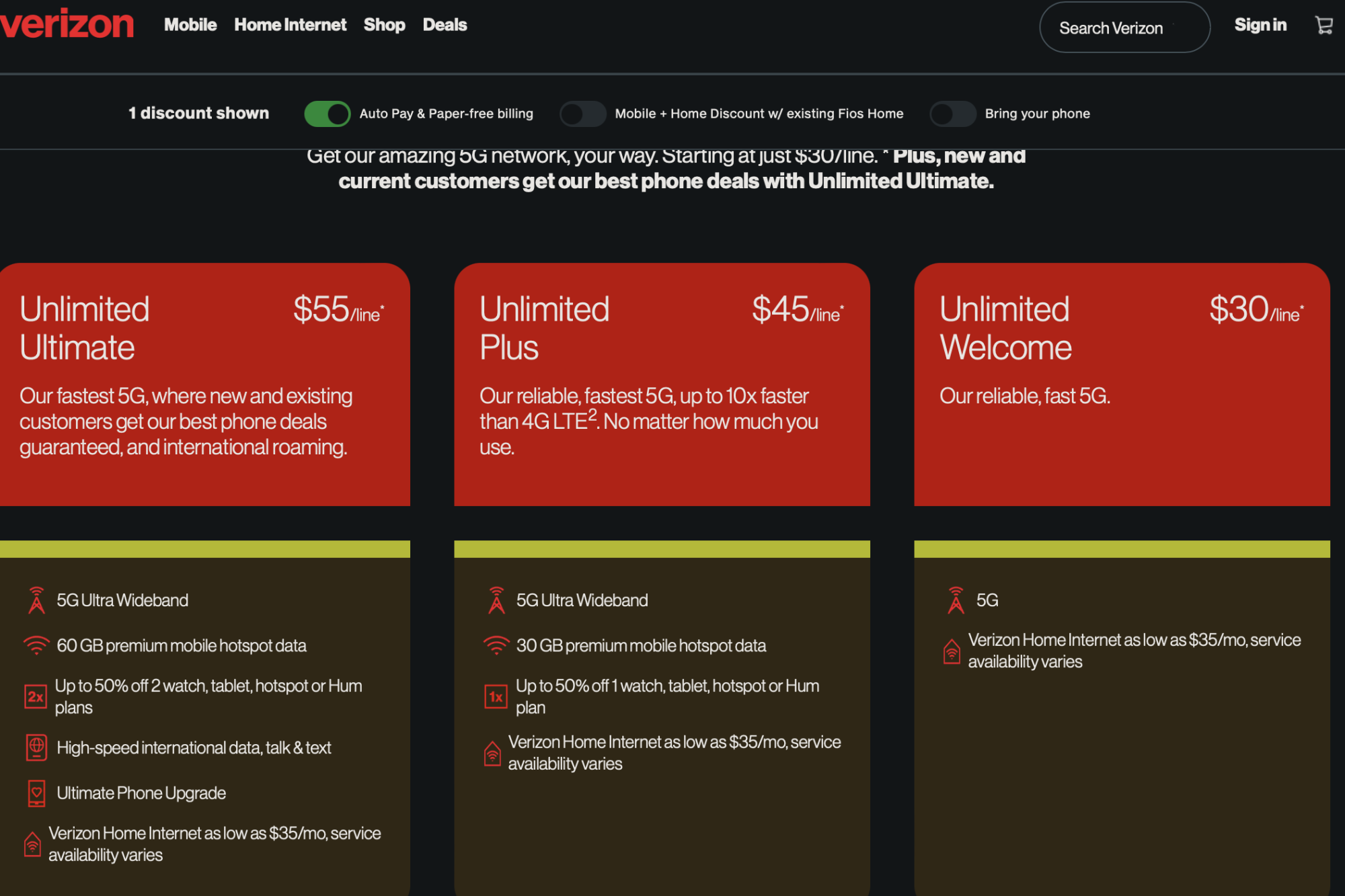1345x896 pixels.
Task: Disable the Auto Pay & Paper-free billing toggle
Action: point(328,114)
